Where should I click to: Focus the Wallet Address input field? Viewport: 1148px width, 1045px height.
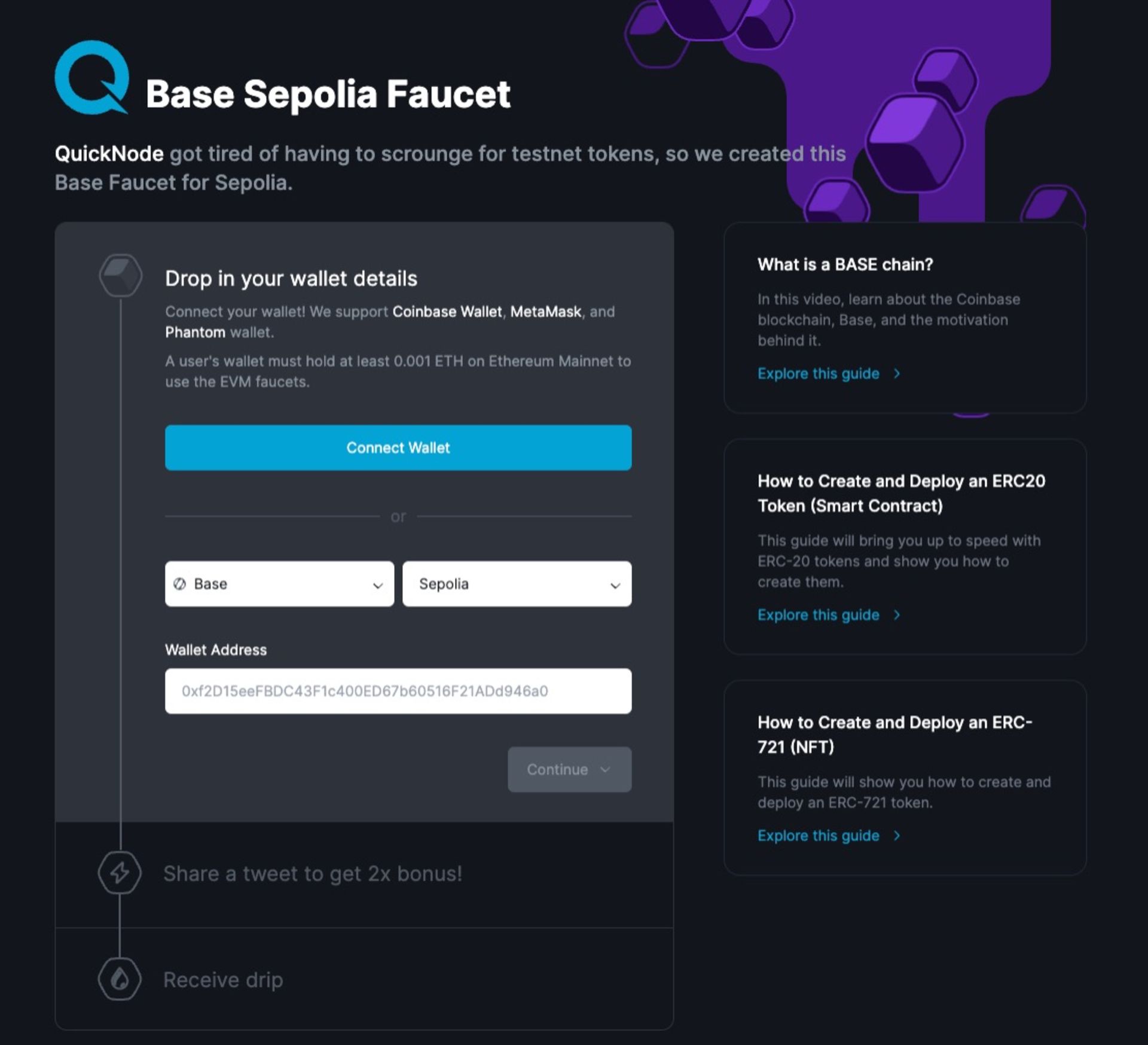(x=398, y=691)
